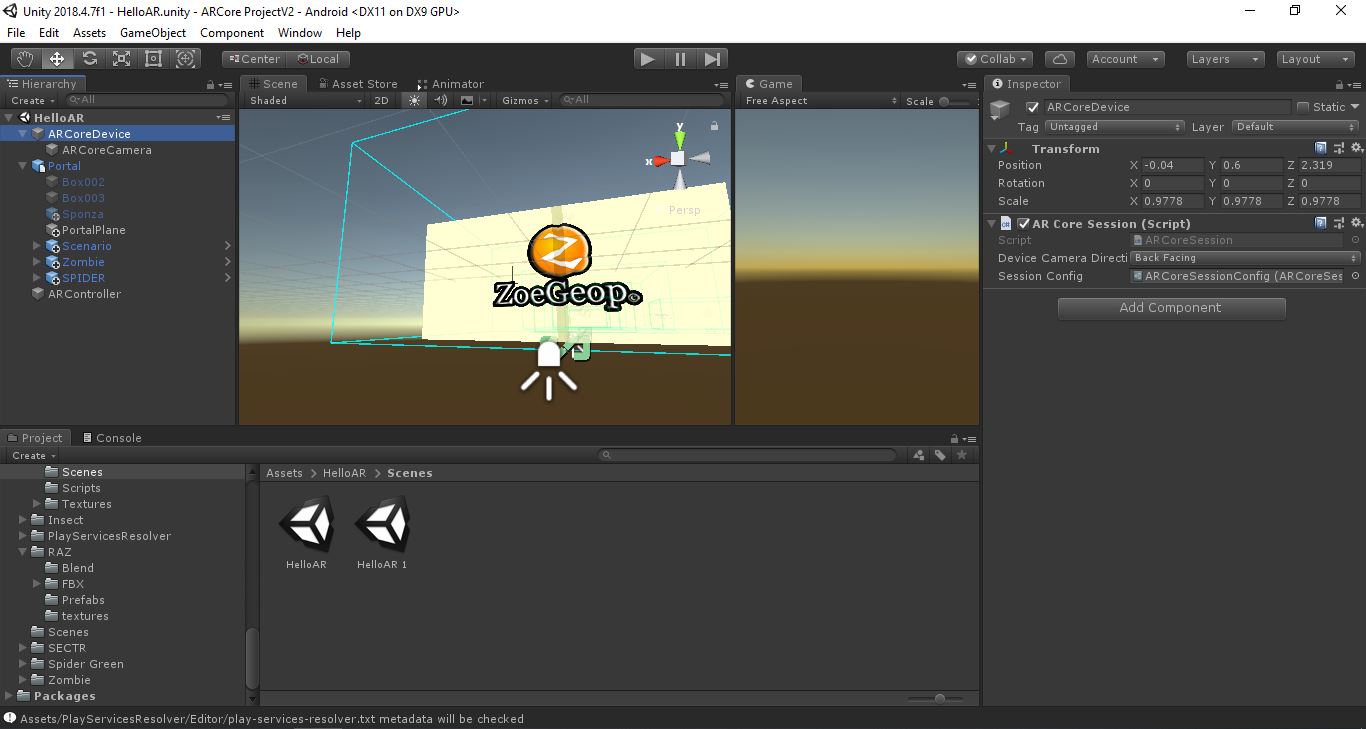Toggle scene lighting icon
The image size is (1366, 729).
[414, 100]
